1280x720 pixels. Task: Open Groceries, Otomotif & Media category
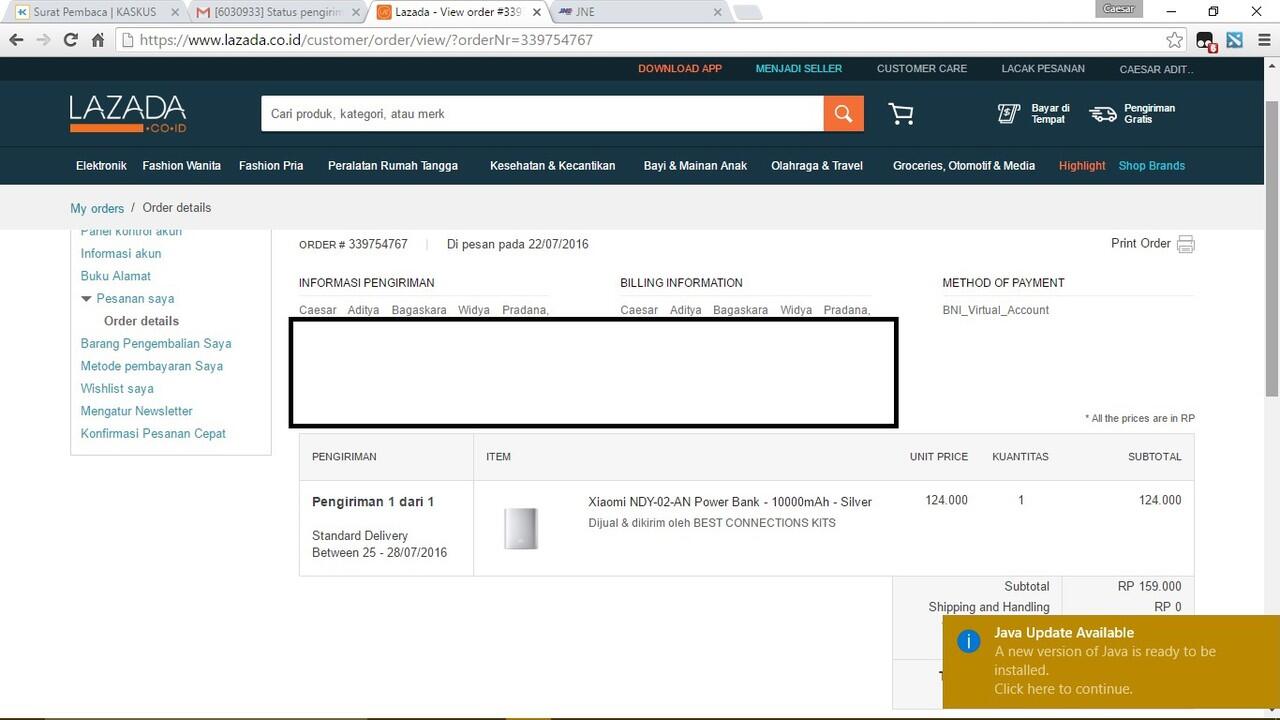point(964,166)
